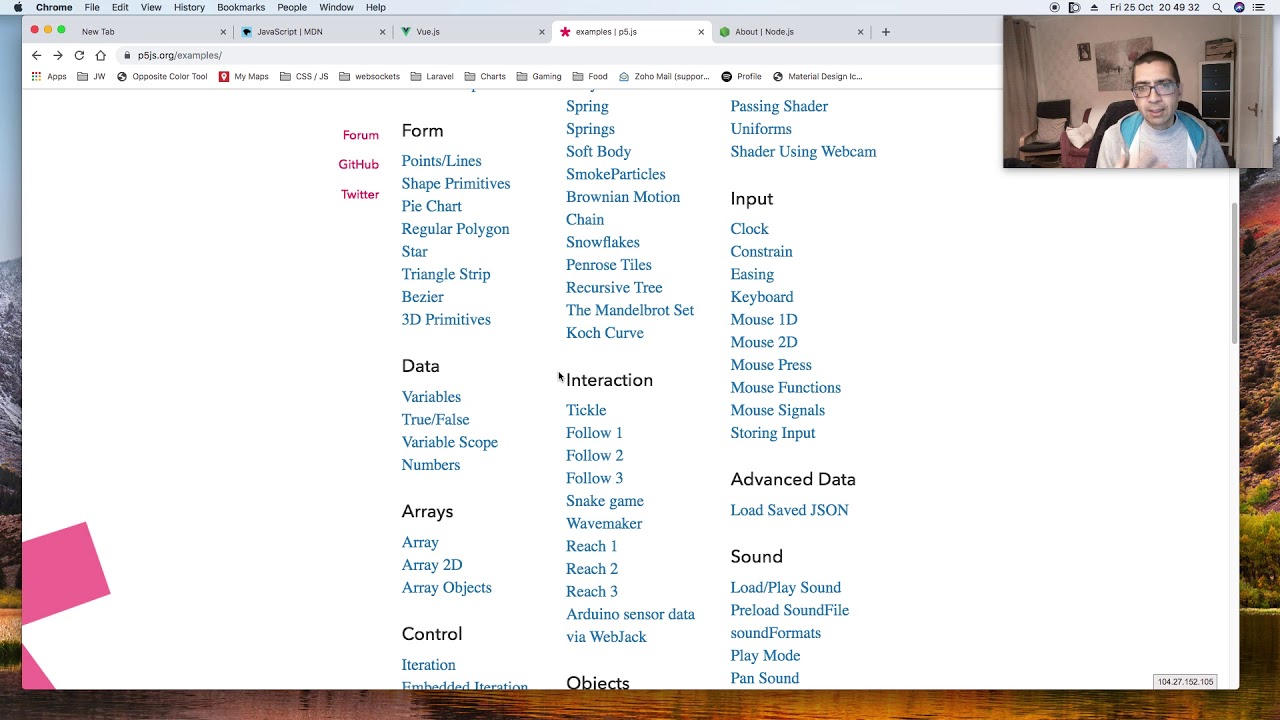Open the Snake game example
The height and width of the screenshot is (720, 1280).
[605, 501]
